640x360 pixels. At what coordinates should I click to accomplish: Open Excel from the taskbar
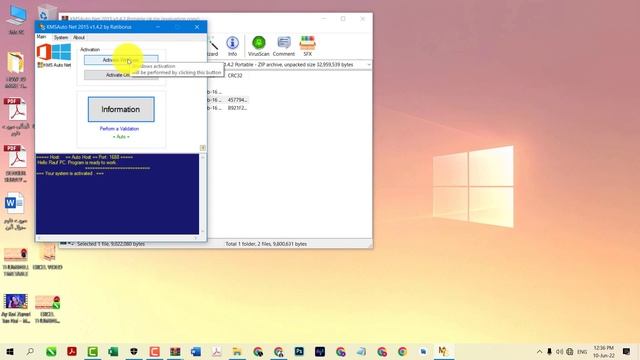[x=113, y=351]
